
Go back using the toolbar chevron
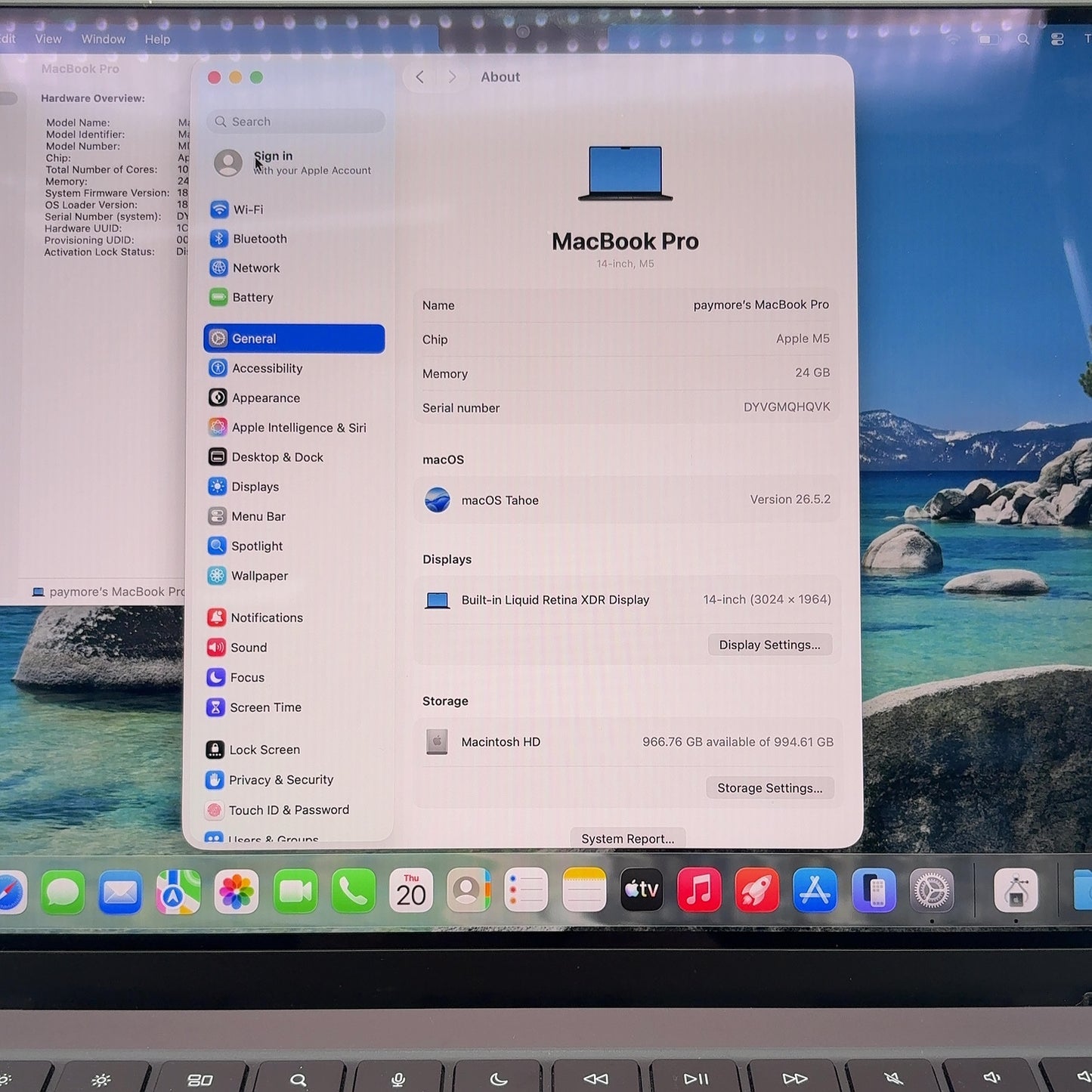point(420,77)
